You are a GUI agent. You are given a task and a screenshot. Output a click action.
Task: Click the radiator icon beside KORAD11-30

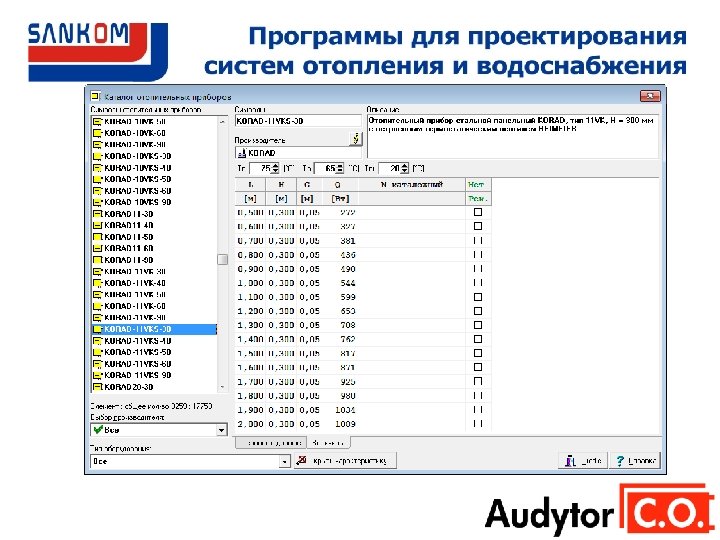click(x=97, y=214)
